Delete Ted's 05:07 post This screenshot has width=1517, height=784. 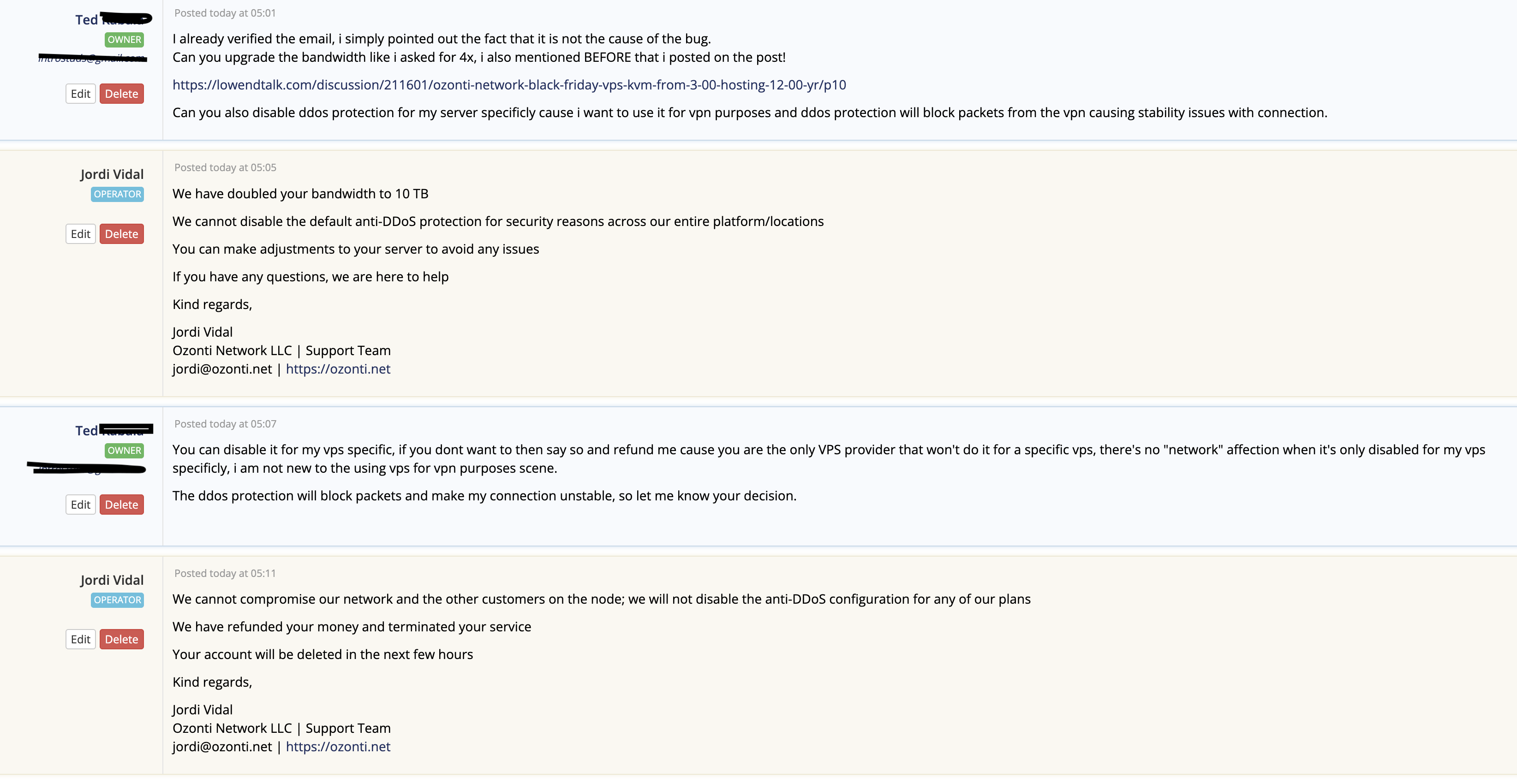[121, 505]
